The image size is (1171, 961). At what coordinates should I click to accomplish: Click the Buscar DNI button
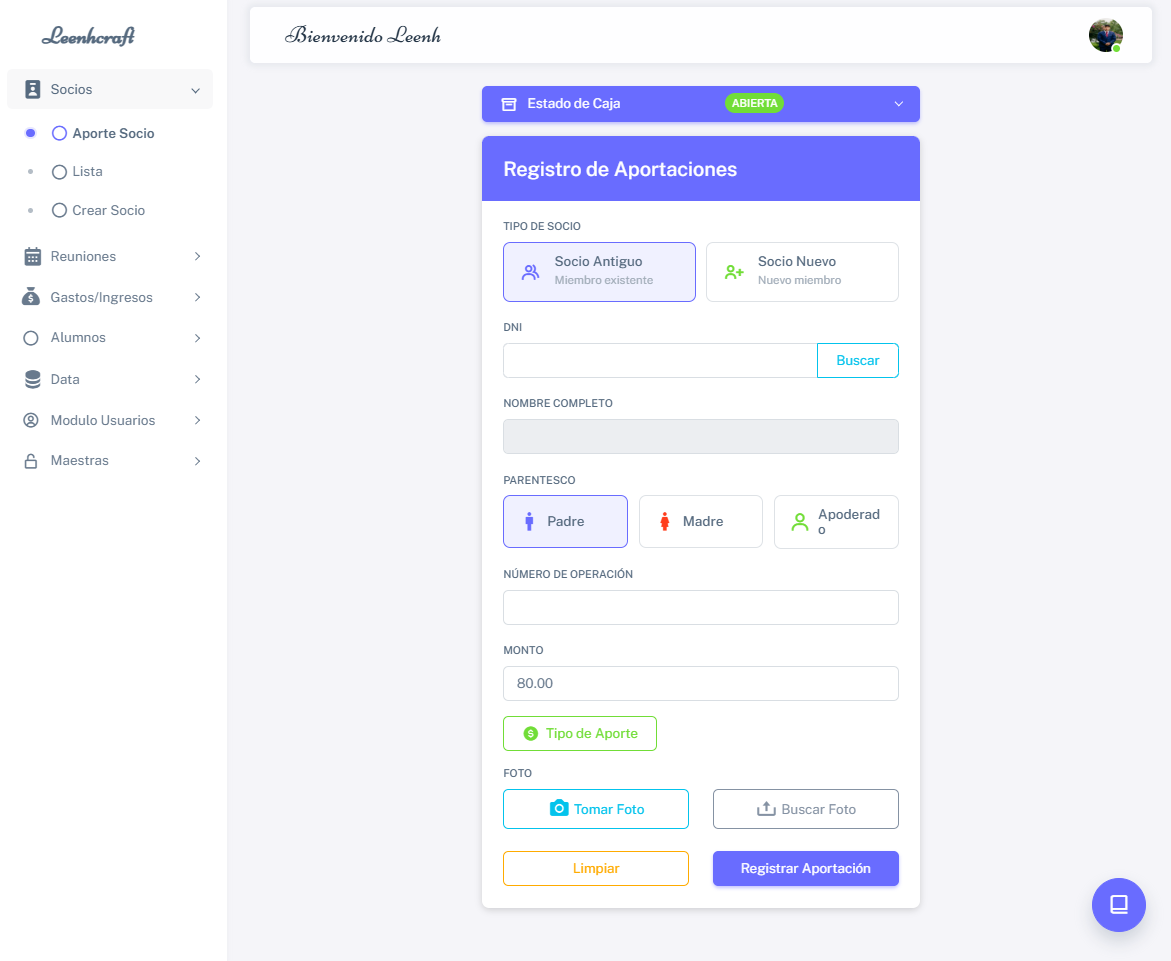[x=857, y=361]
